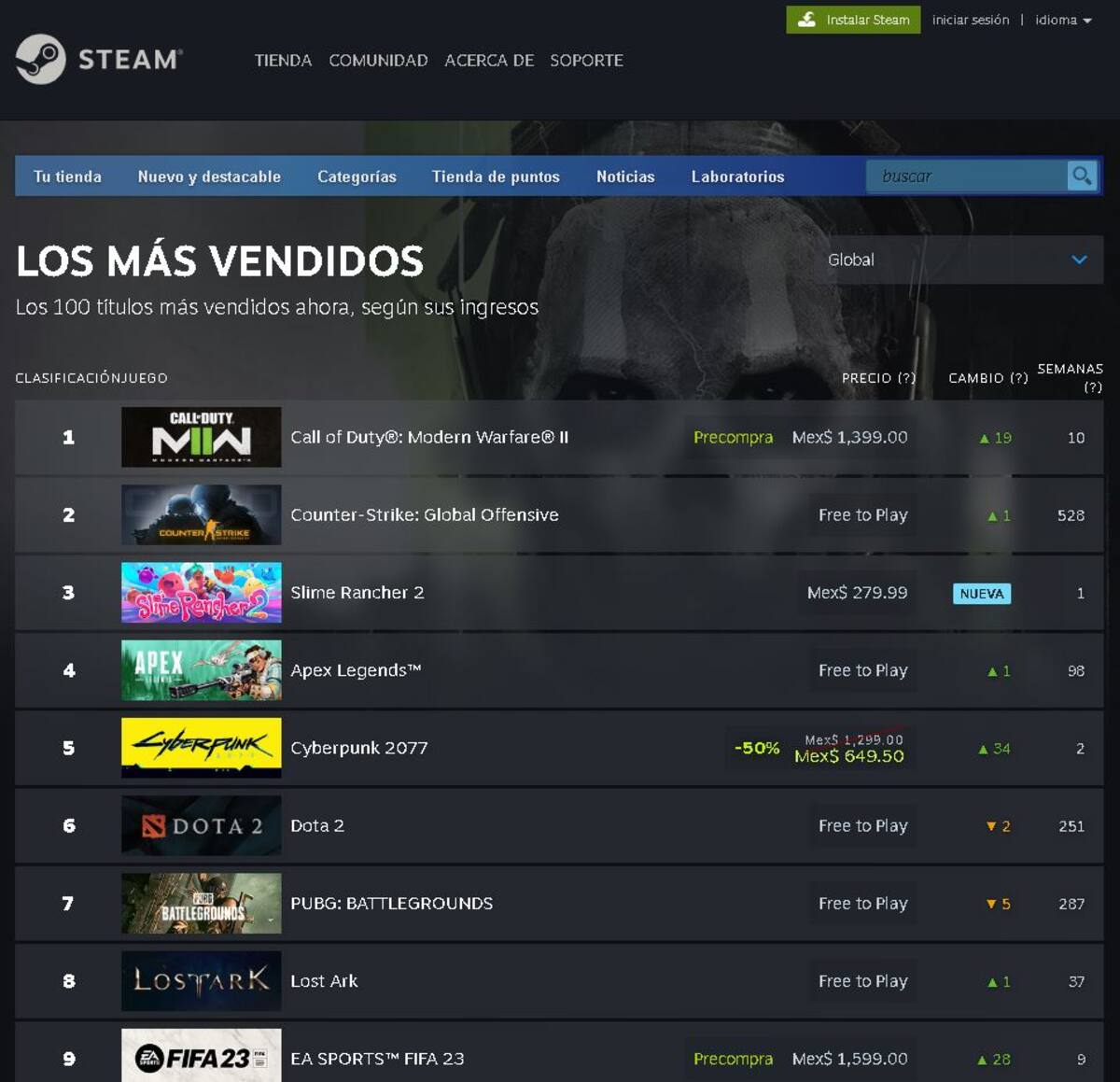Open PUBG: BATTLEGROUNDS title link
The image size is (1120, 1082).
click(392, 903)
